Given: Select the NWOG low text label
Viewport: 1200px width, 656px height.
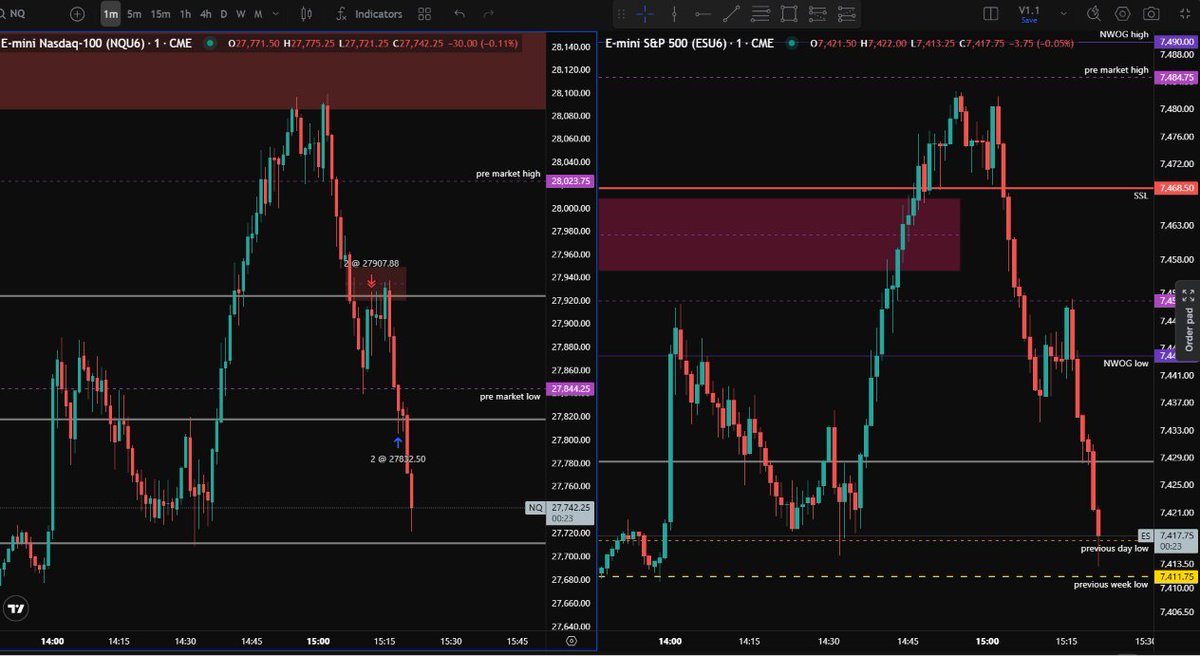Looking at the screenshot, I should pyautogui.click(x=1126, y=364).
